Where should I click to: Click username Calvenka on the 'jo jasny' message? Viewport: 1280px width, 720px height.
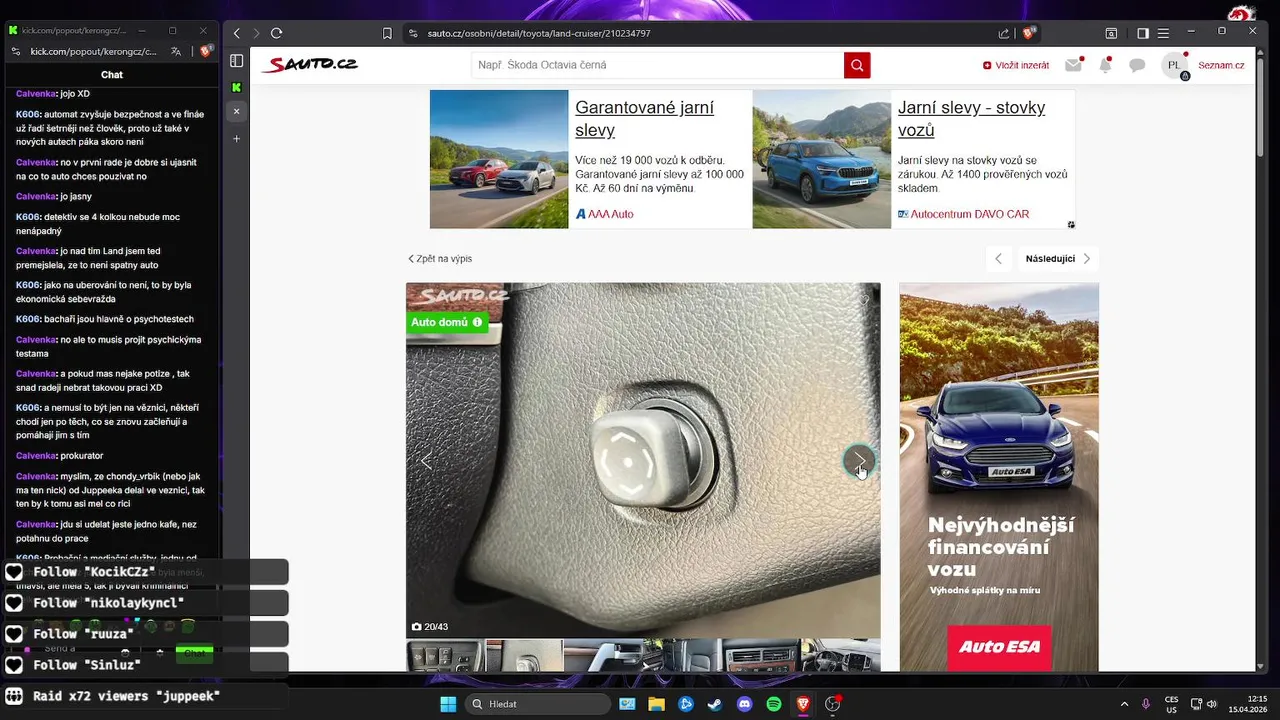[36, 196]
